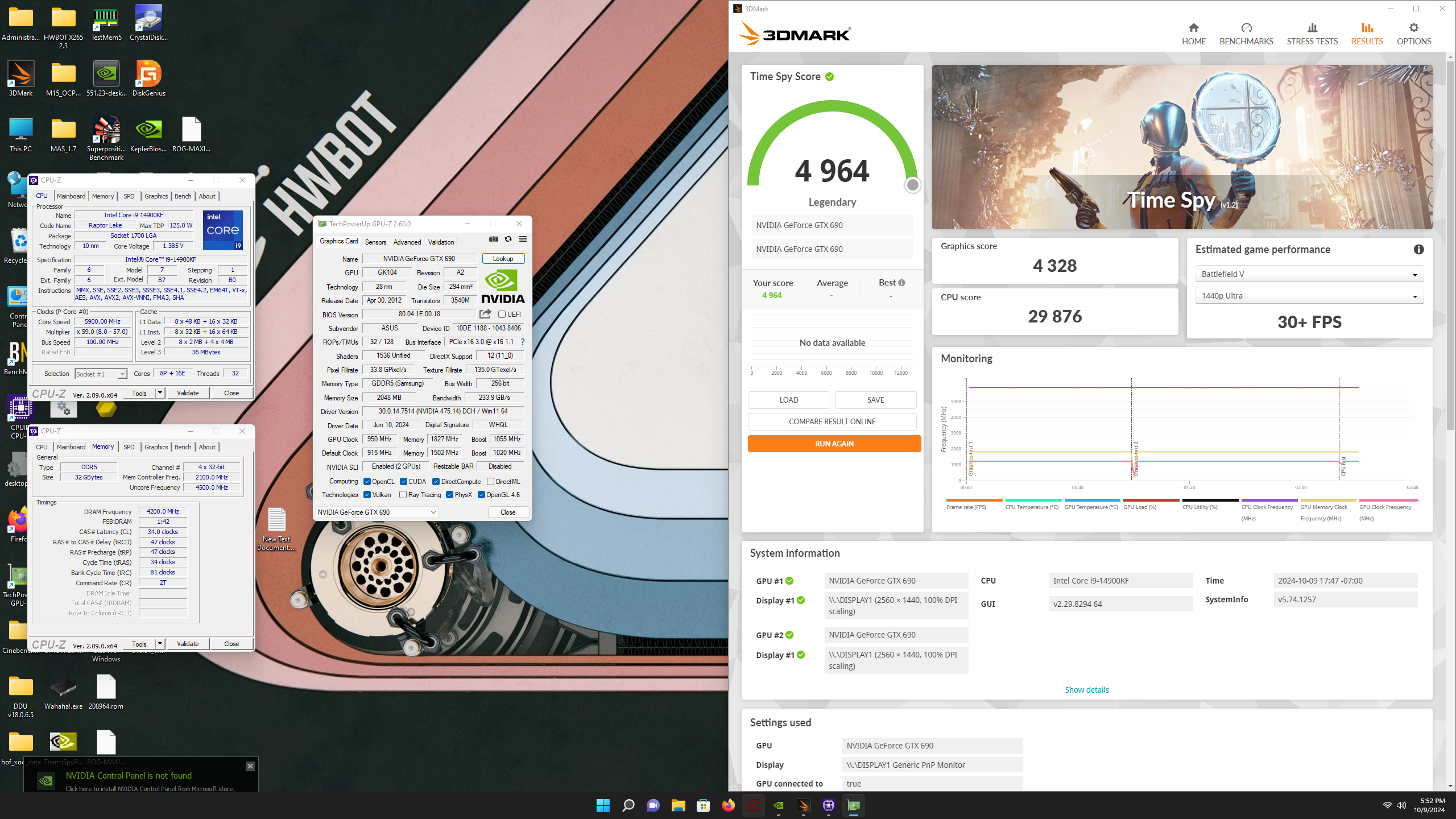This screenshot has width=1456, height=819.
Task: Open the GPU selector dropdown in GPU-Z
Action: 377,512
